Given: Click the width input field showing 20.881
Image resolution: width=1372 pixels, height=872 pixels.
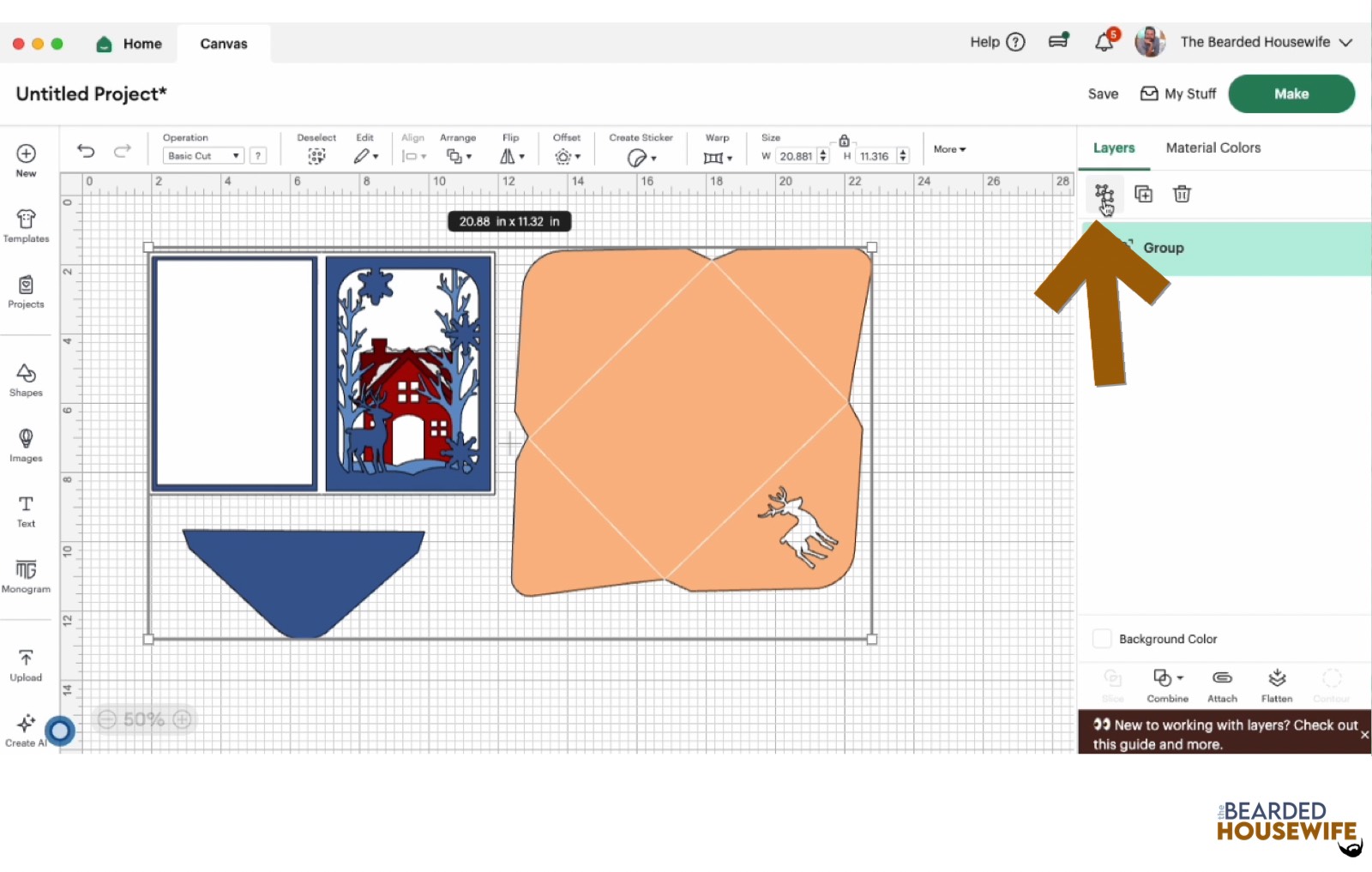Looking at the screenshot, I should point(797,156).
